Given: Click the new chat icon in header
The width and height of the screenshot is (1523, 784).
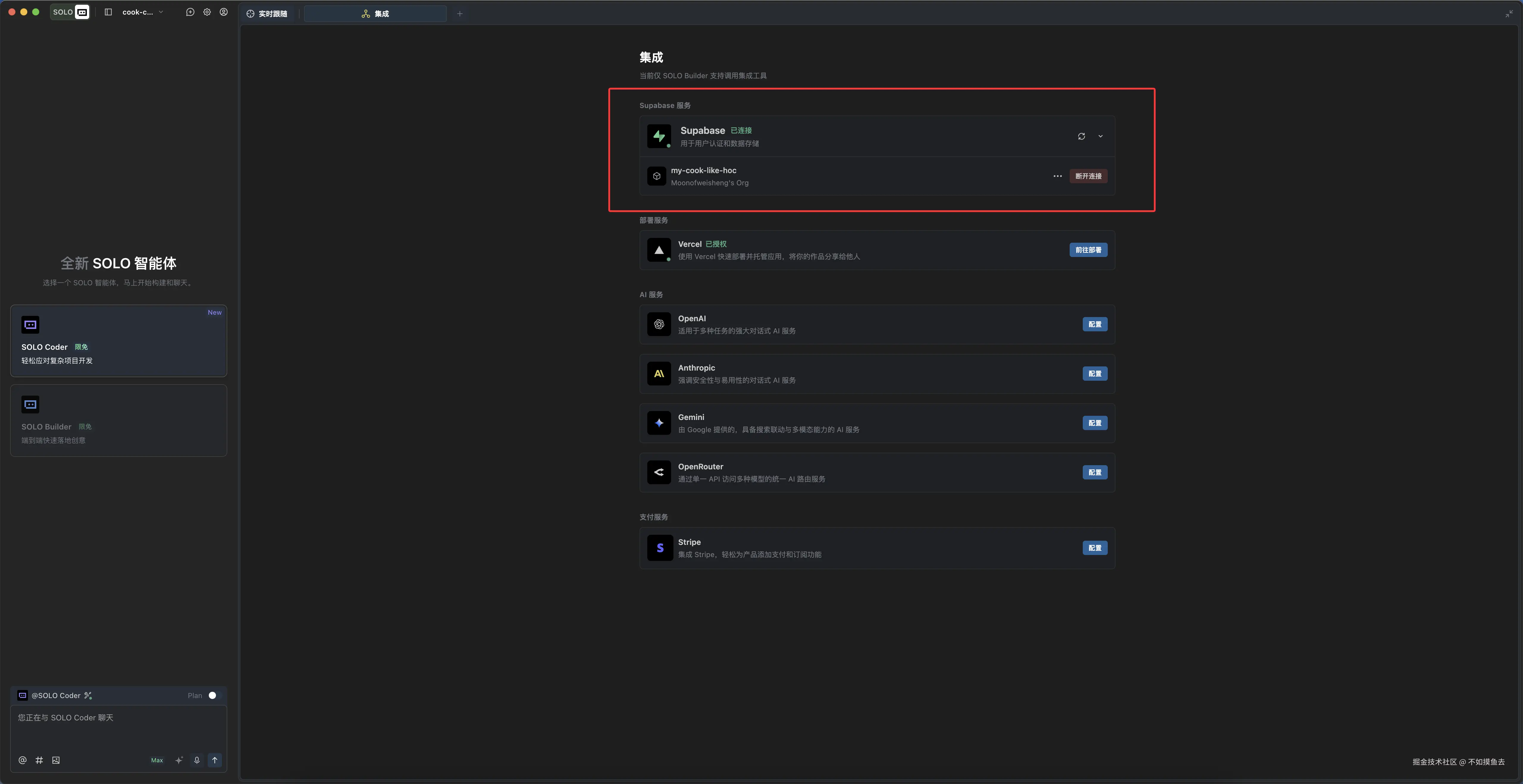Looking at the screenshot, I should tap(190, 12).
